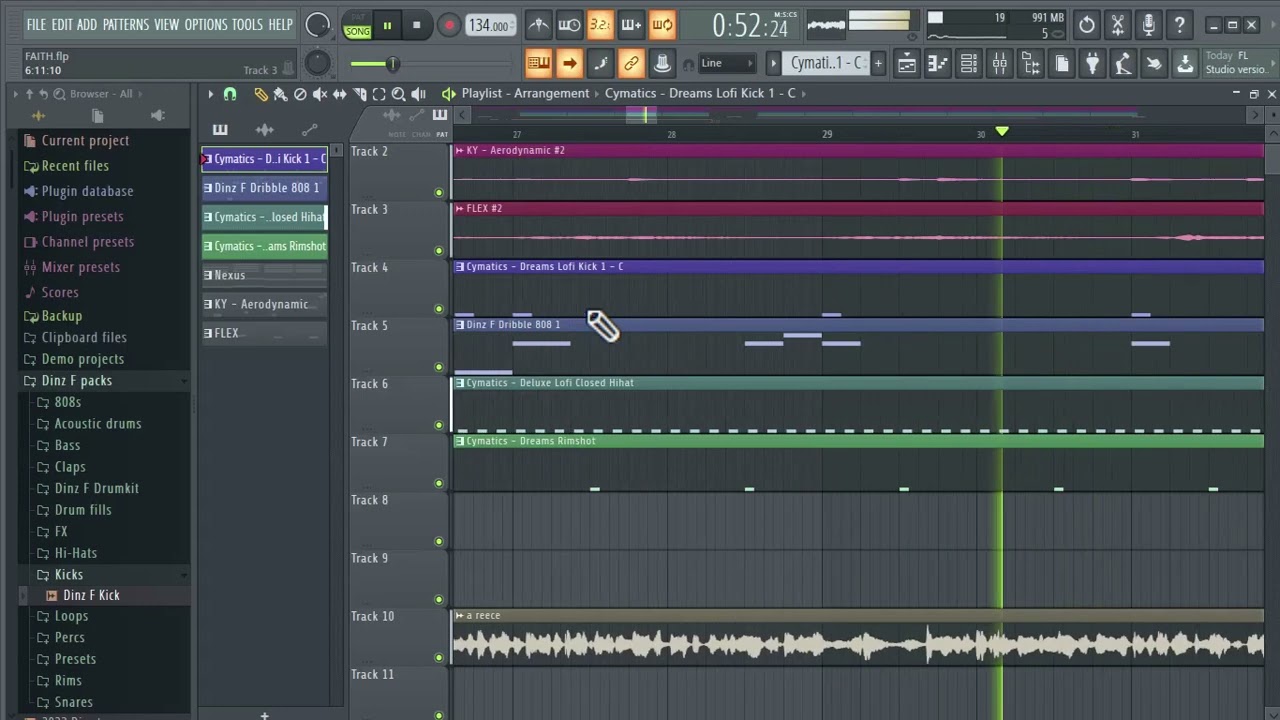1280x720 pixels.
Task: Click the browser plugins speaker icon
Action: pos(157,116)
